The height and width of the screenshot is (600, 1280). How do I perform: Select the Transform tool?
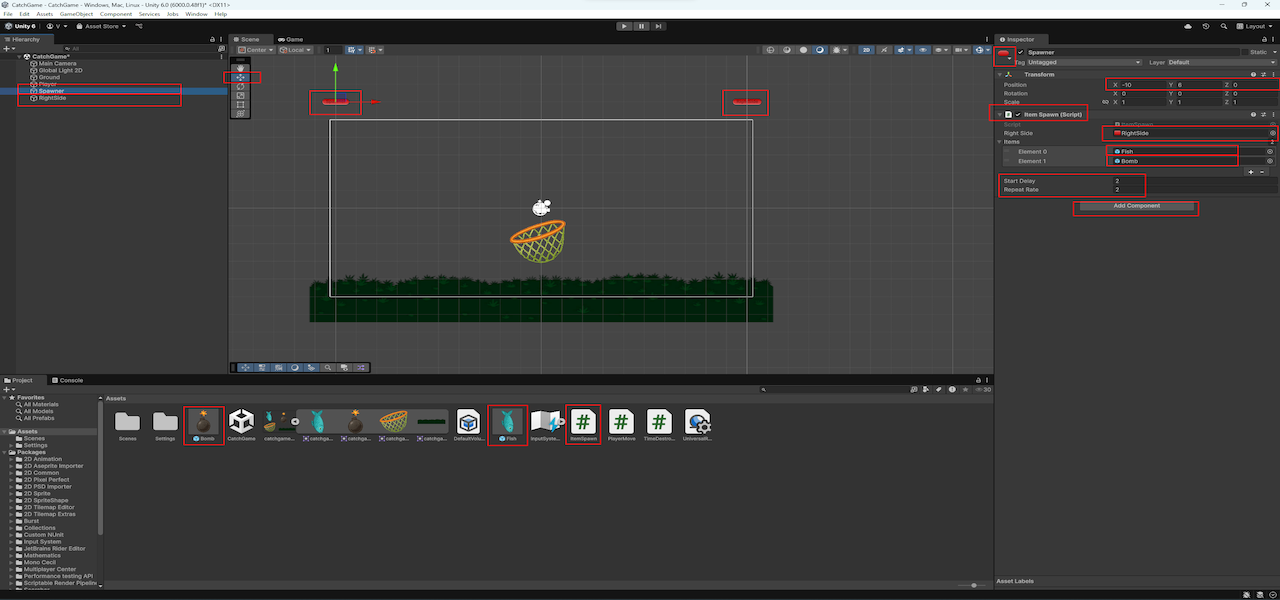[x=240, y=113]
